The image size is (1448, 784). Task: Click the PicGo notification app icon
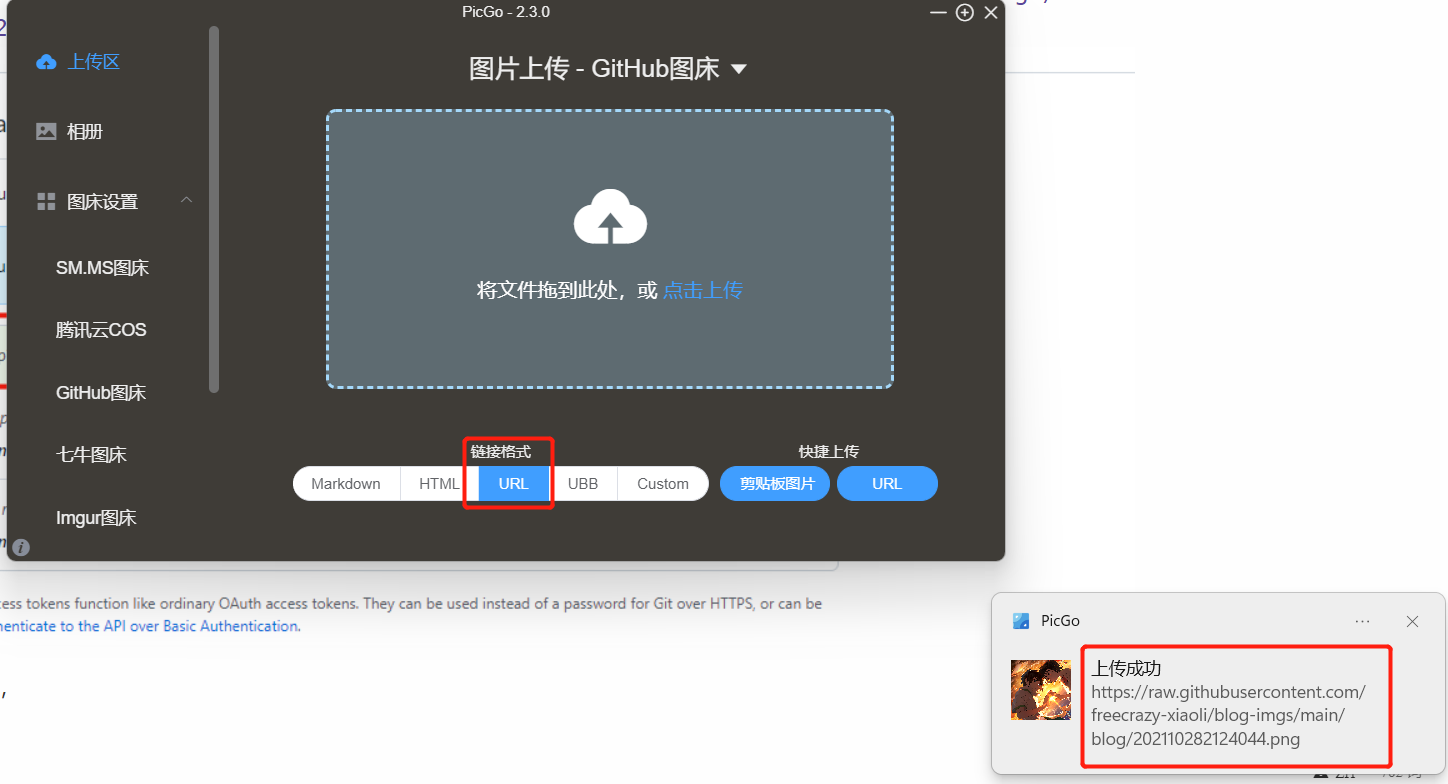[x=1021, y=621]
